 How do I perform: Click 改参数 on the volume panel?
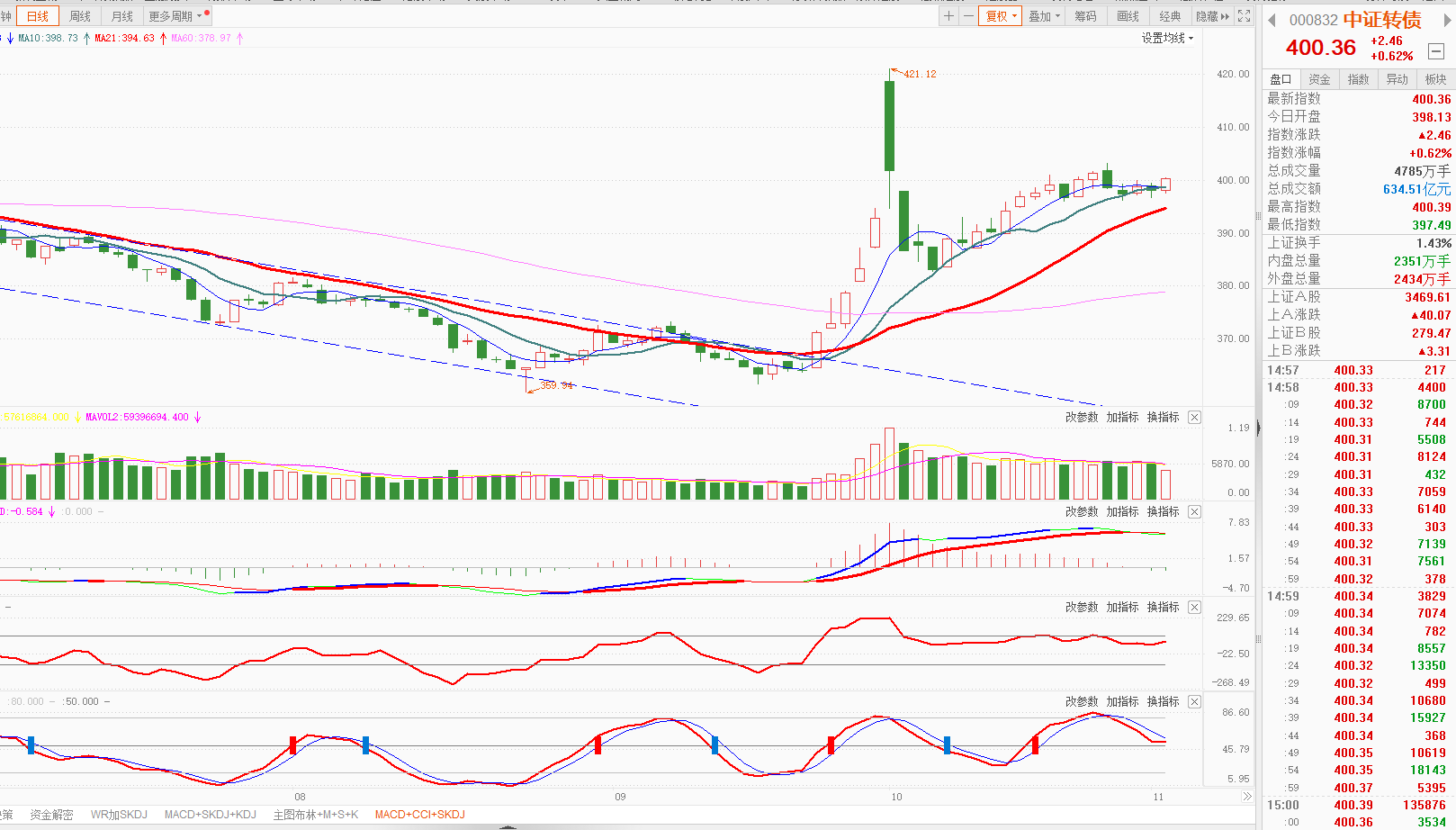click(x=1082, y=418)
